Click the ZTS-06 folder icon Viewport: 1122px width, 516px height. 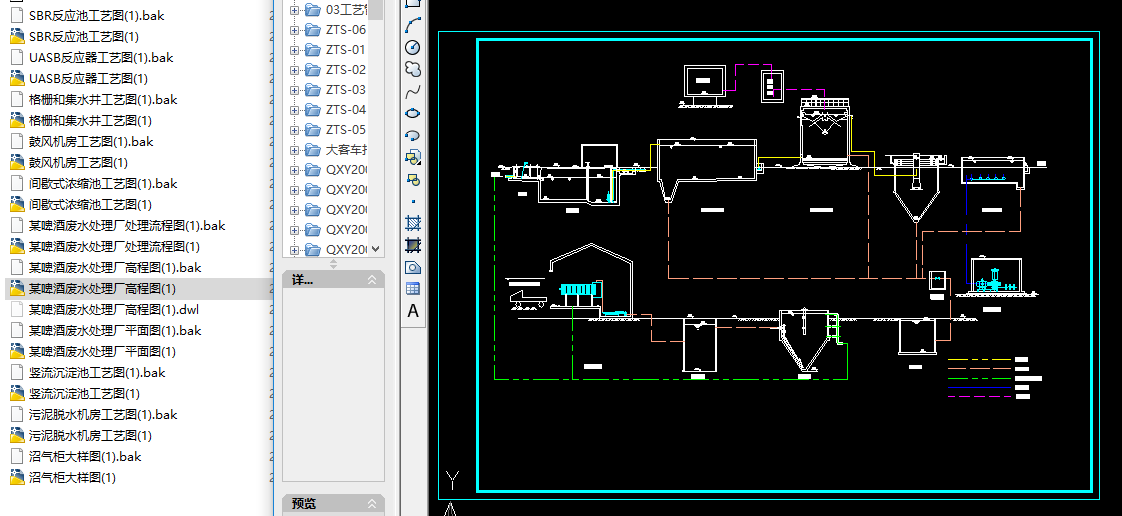coord(313,29)
